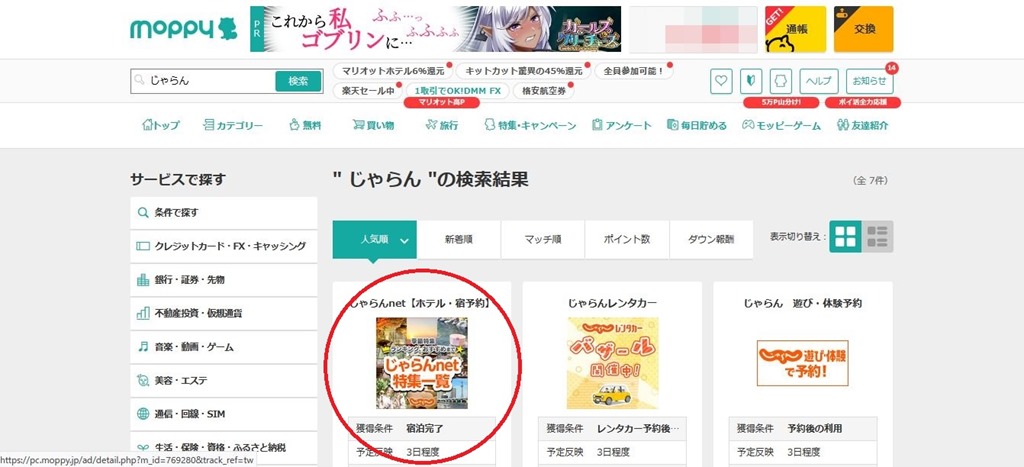Click 予約後の利用 condition text
The width and height of the screenshot is (1024, 467).
pyautogui.click(x=814, y=429)
